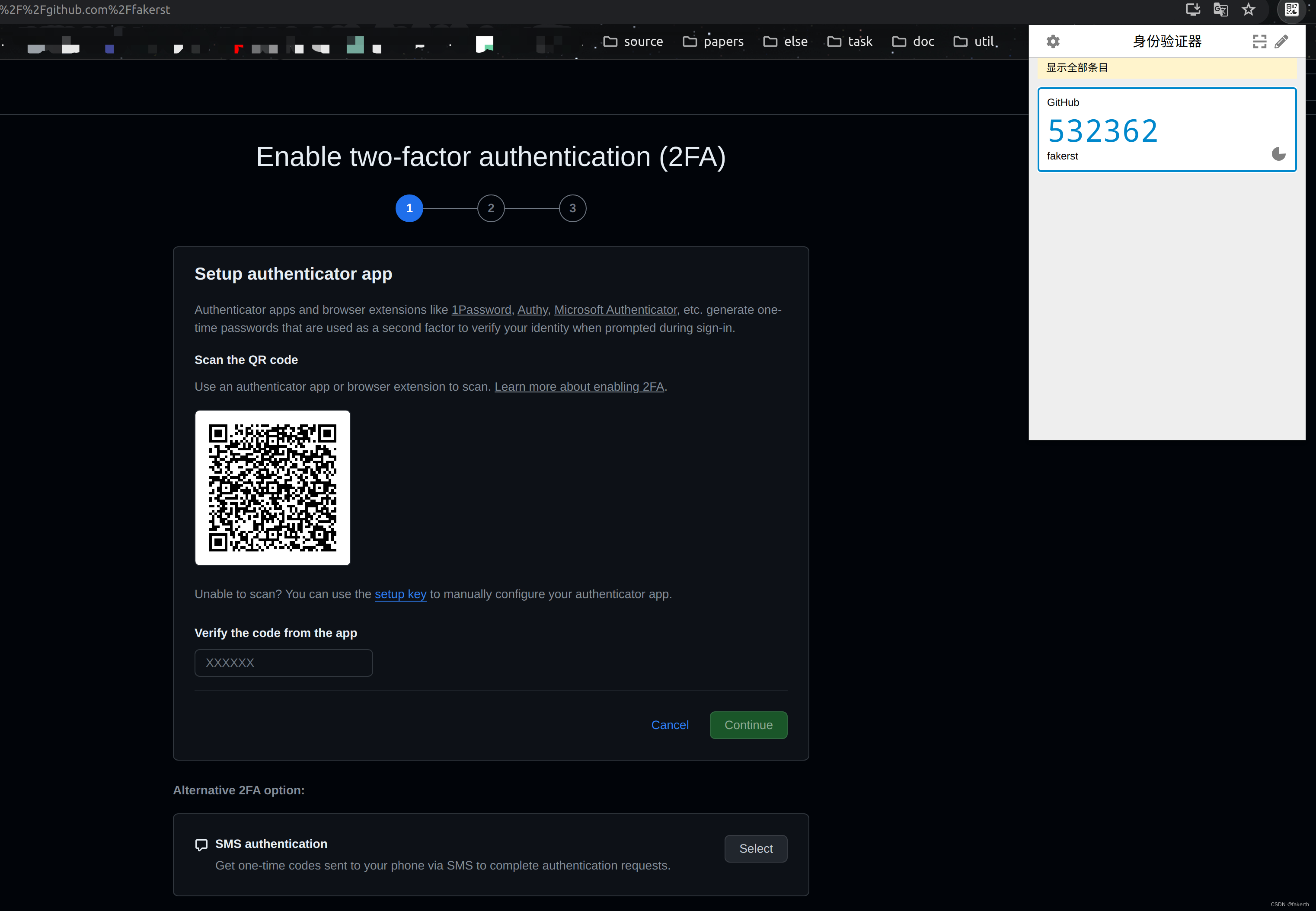The height and width of the screenshot is (911, 1316).
Task: Click the GitHub entry label in authenticator
Action: pos(1063,102)
